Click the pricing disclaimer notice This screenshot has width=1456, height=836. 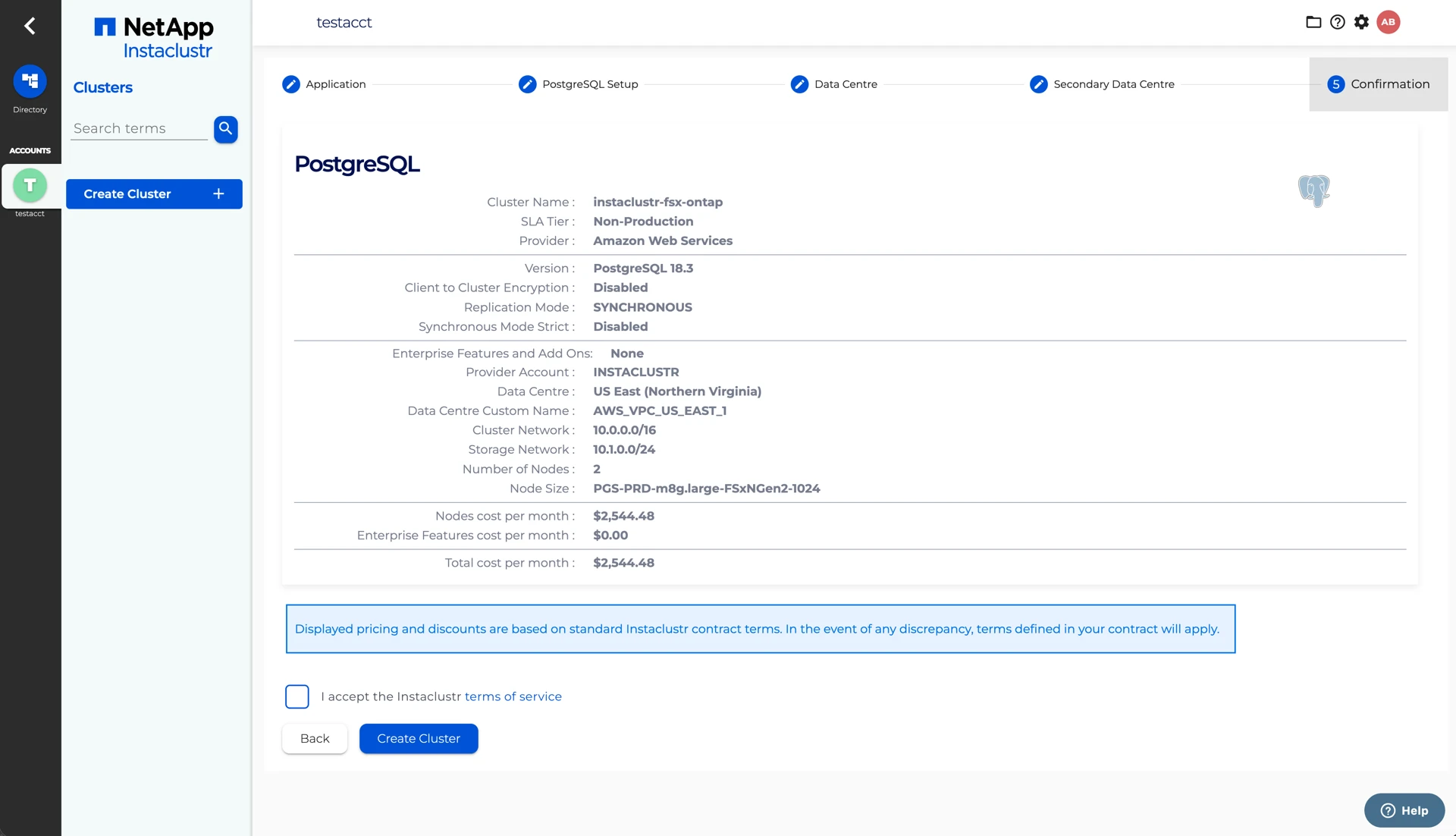click(761, 629)
